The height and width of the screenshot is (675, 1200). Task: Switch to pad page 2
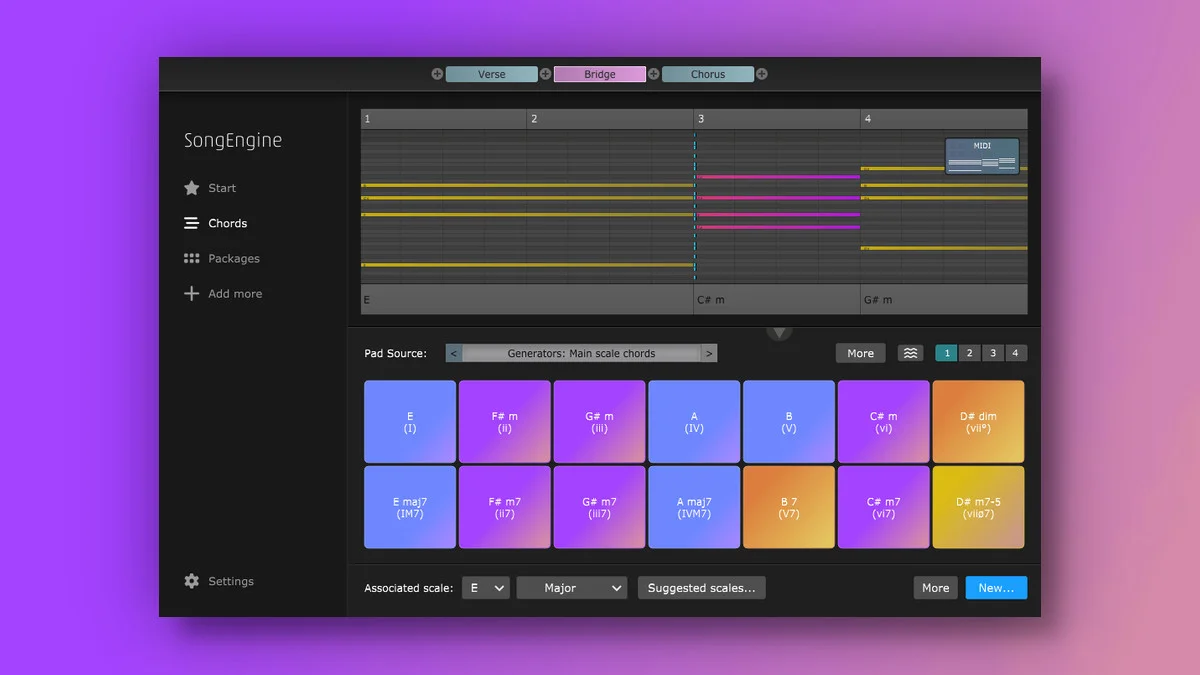(969, 353)
